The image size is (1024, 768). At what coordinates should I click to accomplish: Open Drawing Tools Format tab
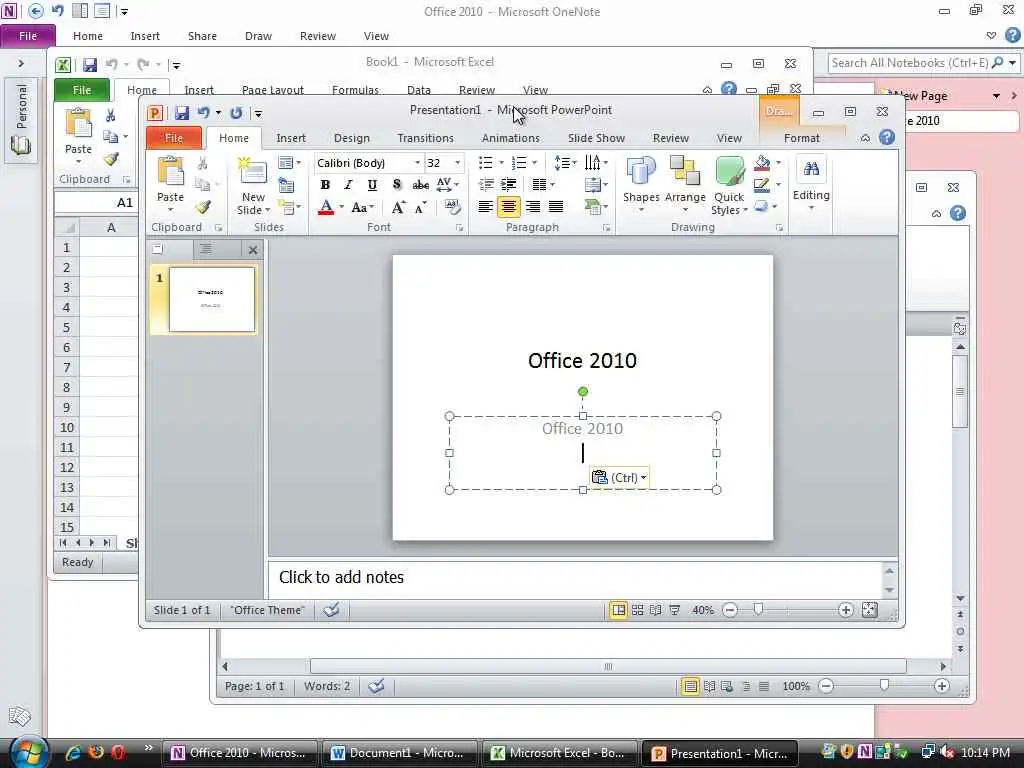pos(801,138)
